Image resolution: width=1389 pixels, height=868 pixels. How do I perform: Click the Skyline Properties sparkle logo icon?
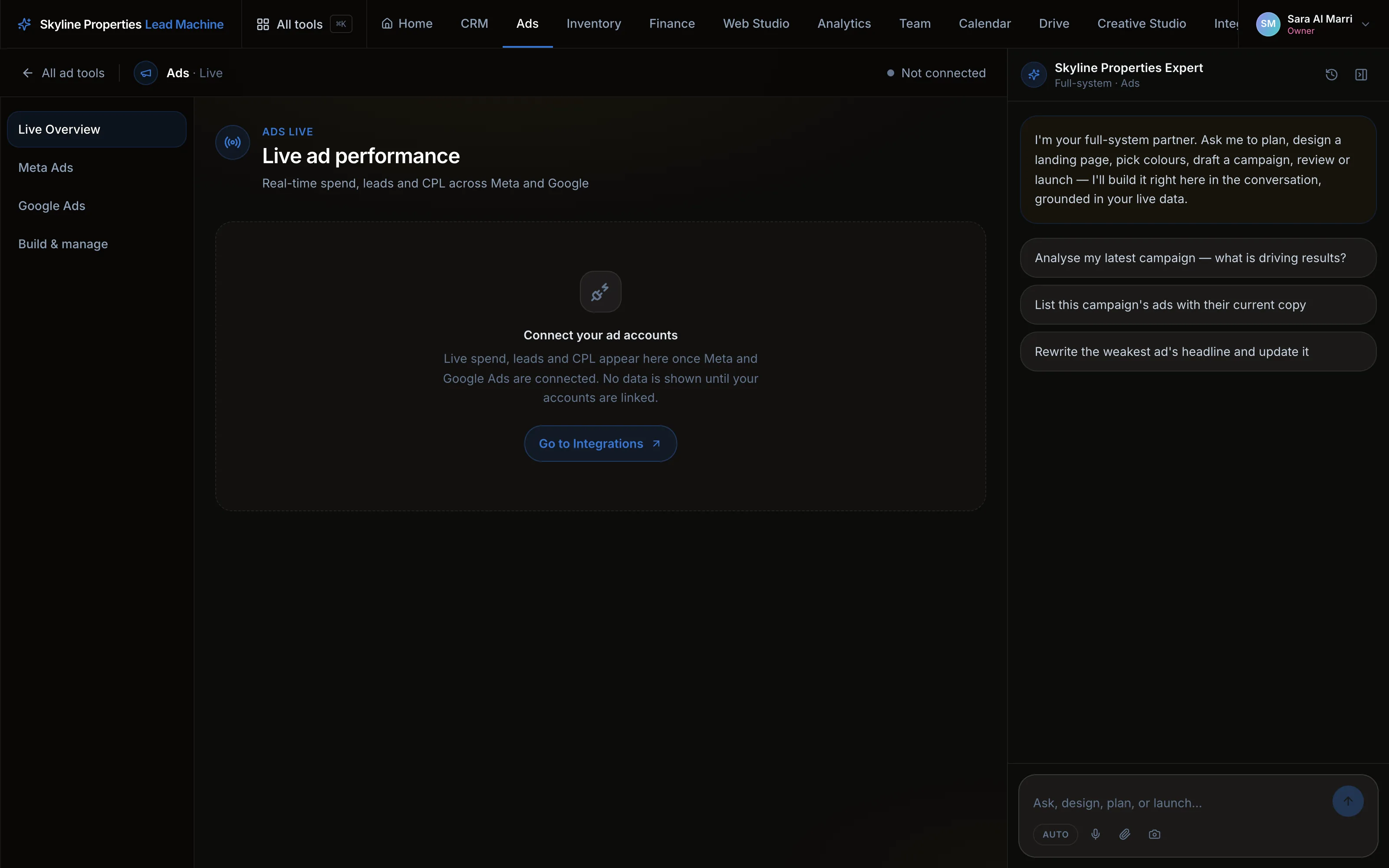point(24,24)
